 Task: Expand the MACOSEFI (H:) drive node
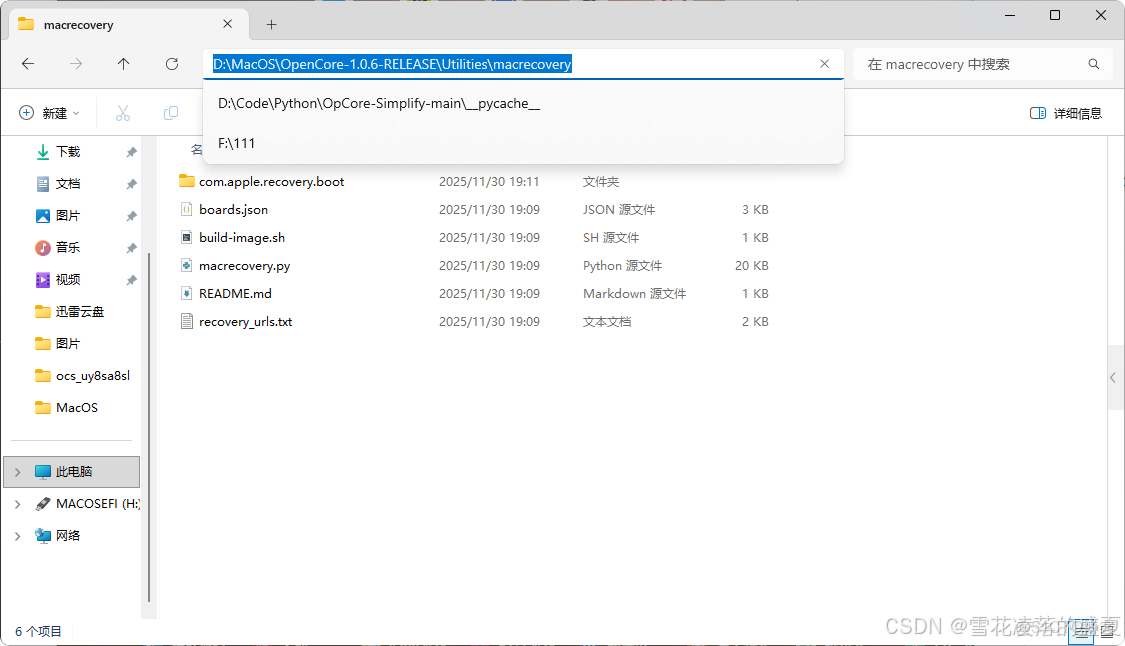tap(17, 504)
